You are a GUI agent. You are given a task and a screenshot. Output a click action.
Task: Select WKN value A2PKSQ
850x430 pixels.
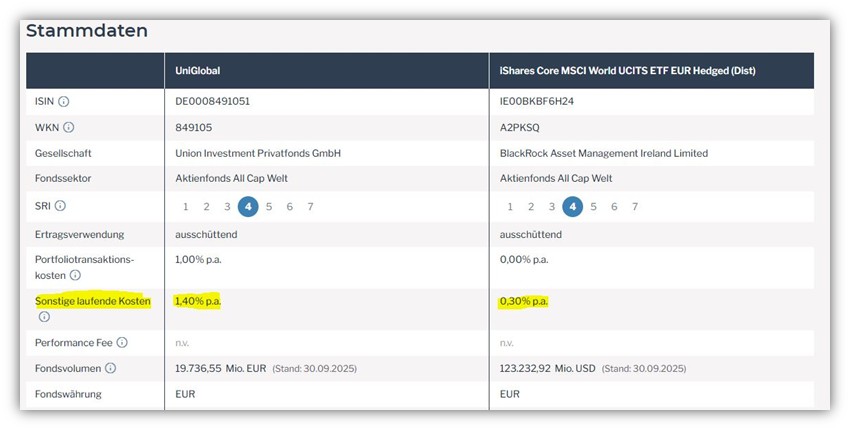519,127
